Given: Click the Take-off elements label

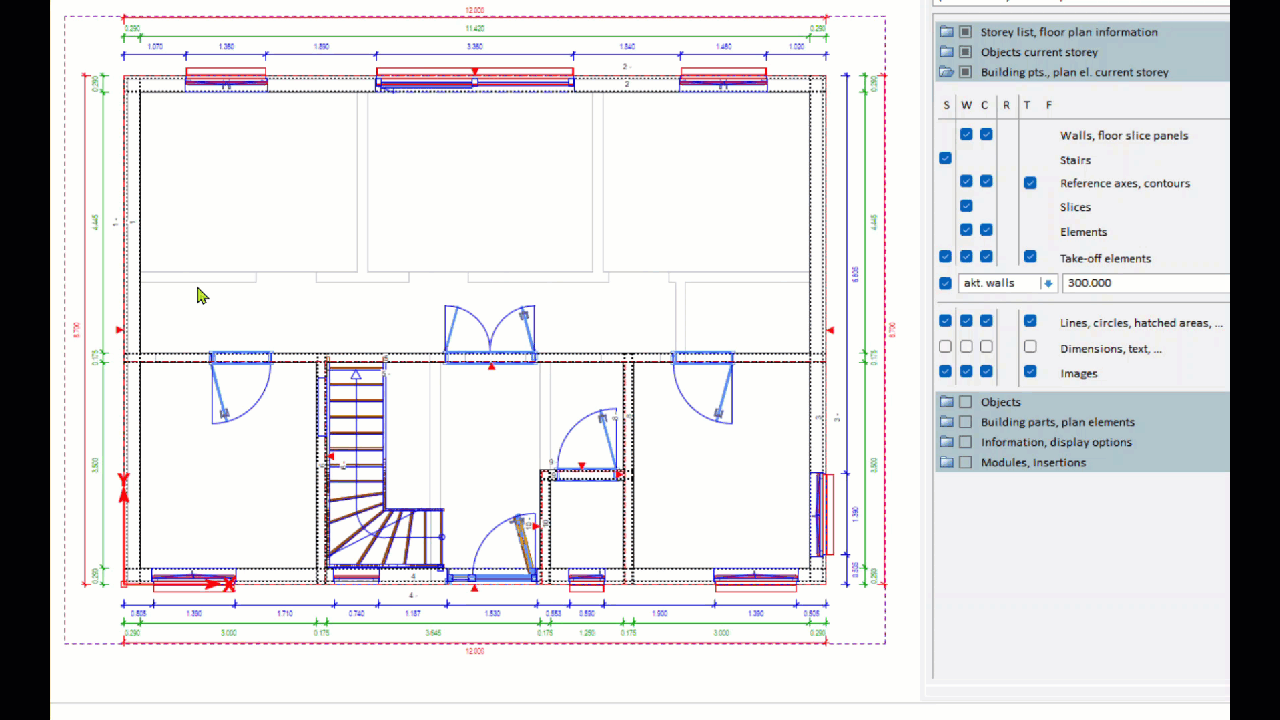Looking at the screenshot, I should click(x=1105, y=258).
